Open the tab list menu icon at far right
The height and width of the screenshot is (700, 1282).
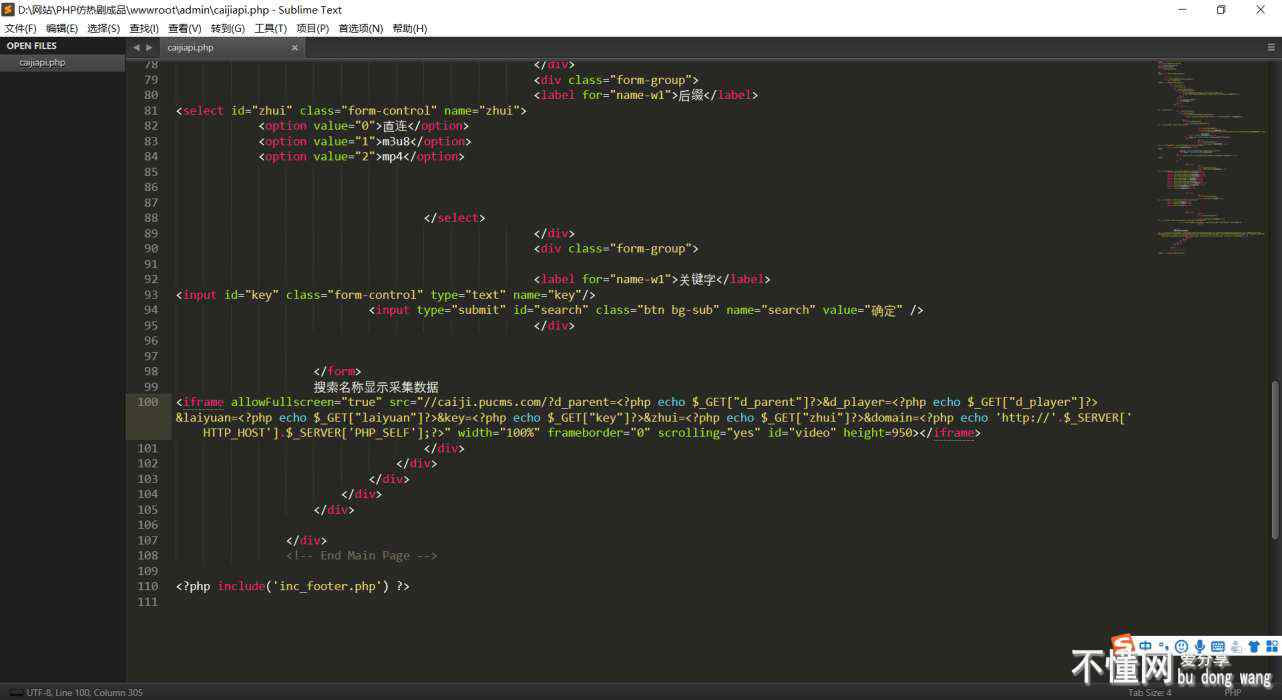(x=1271, y=47)
